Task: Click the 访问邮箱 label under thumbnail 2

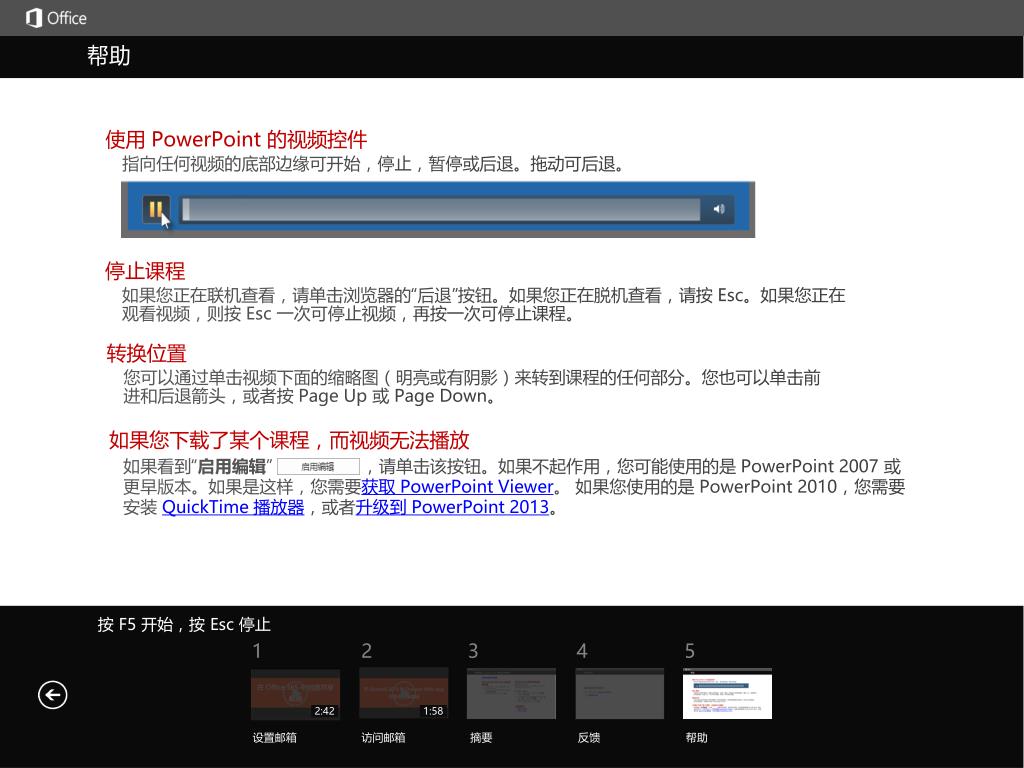Action: click(x=383, y=737)
